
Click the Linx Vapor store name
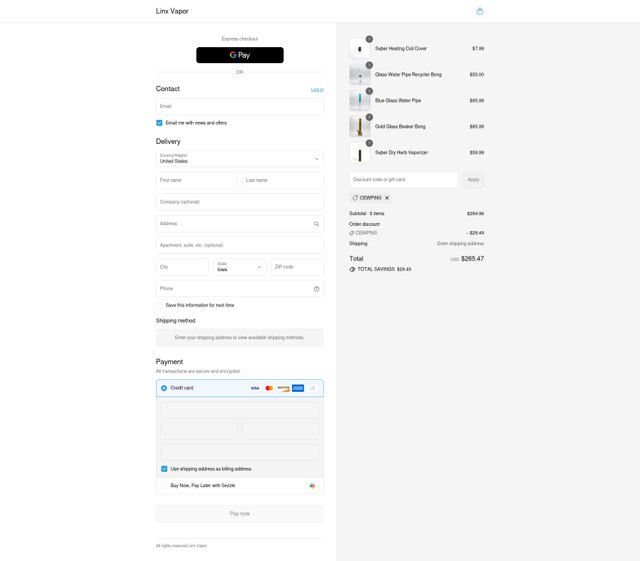click(x=172, y=11)
